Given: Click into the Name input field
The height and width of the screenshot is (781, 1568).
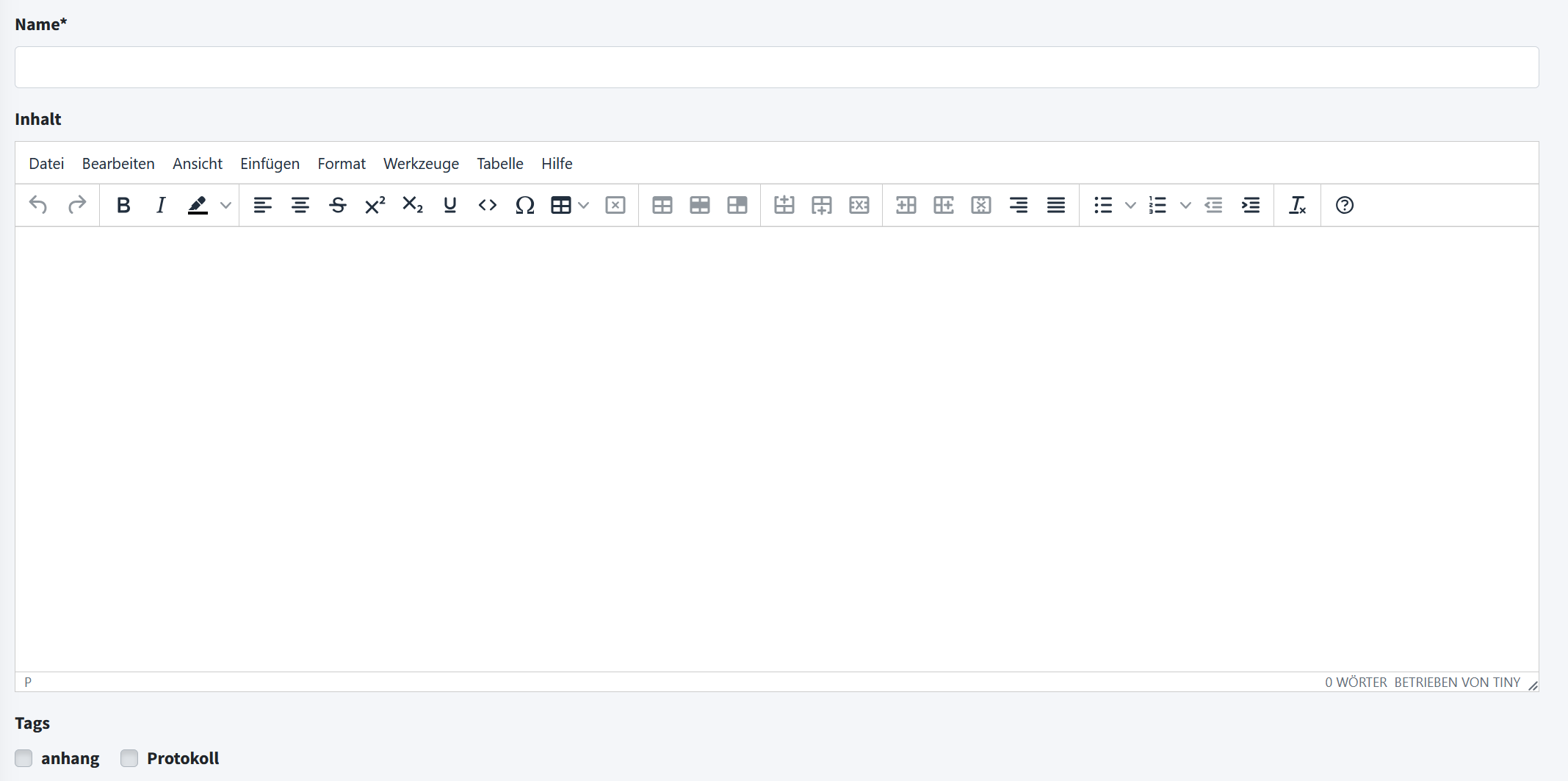Looking at the screenshot, I should coord(776,68).
